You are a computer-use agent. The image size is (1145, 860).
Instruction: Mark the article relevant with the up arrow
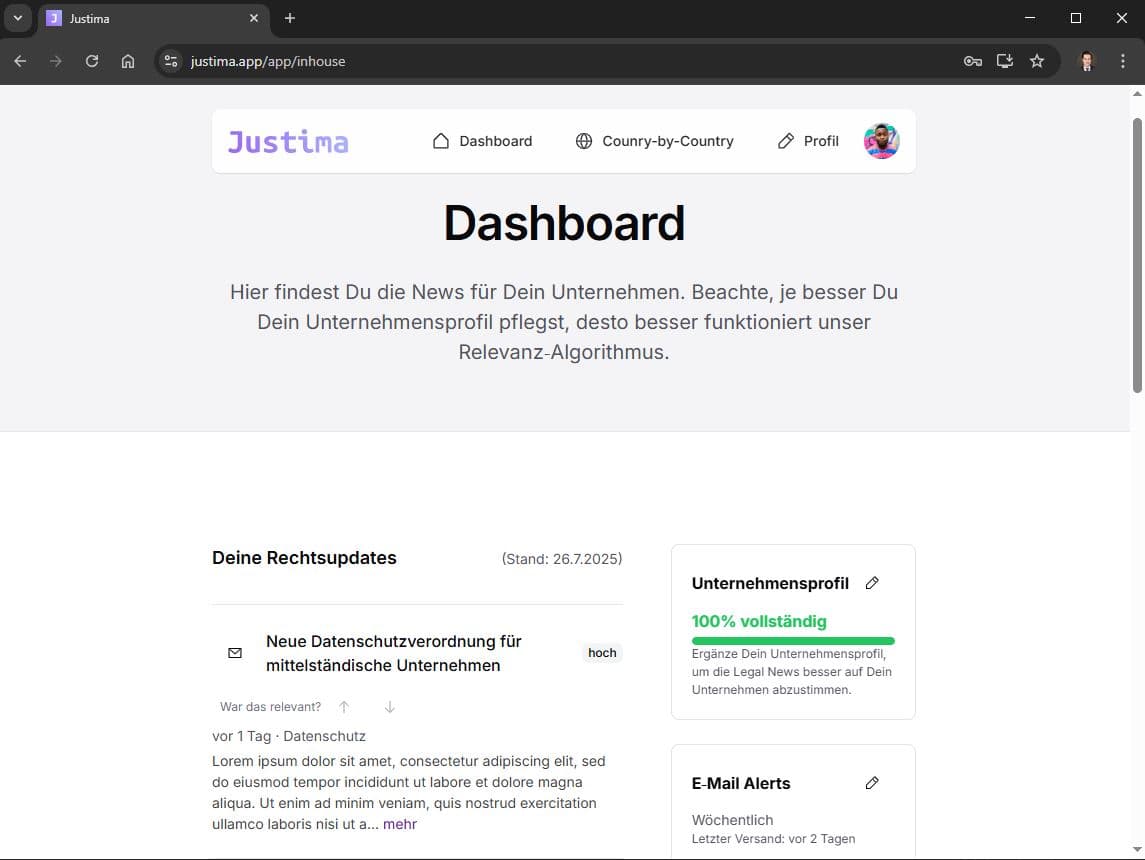coord(343,706)
